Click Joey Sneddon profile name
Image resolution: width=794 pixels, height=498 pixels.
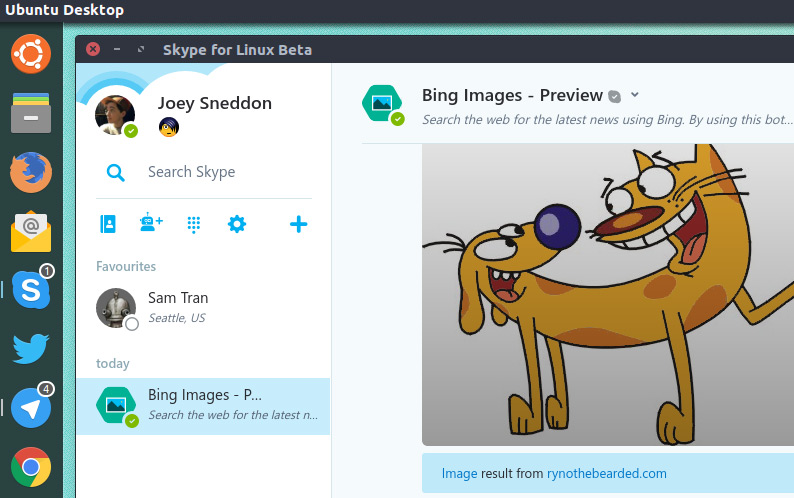pyautogui.click(x=214, y=103)
